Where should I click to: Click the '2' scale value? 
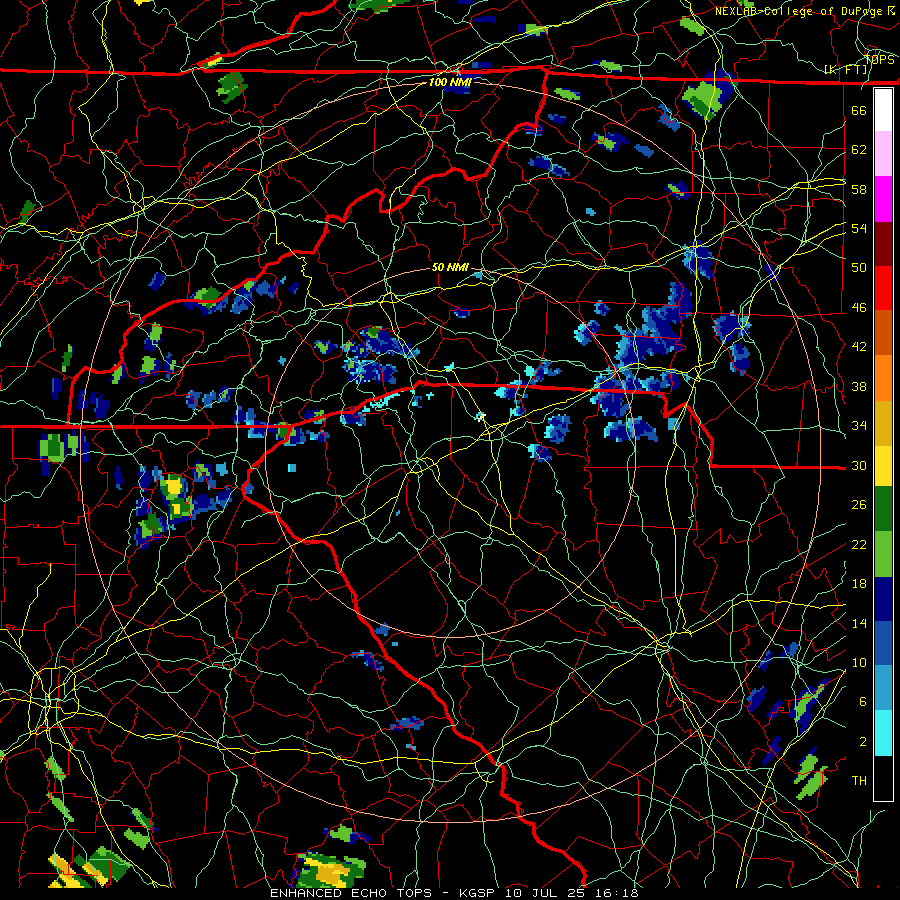click(862, 742)
